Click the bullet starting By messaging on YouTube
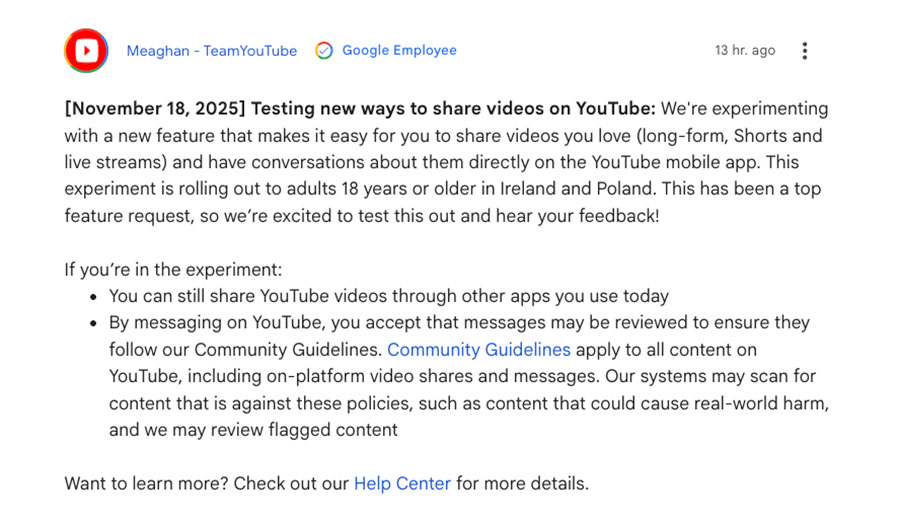Screen dimensions: 900x522 (x=459, y=323)
